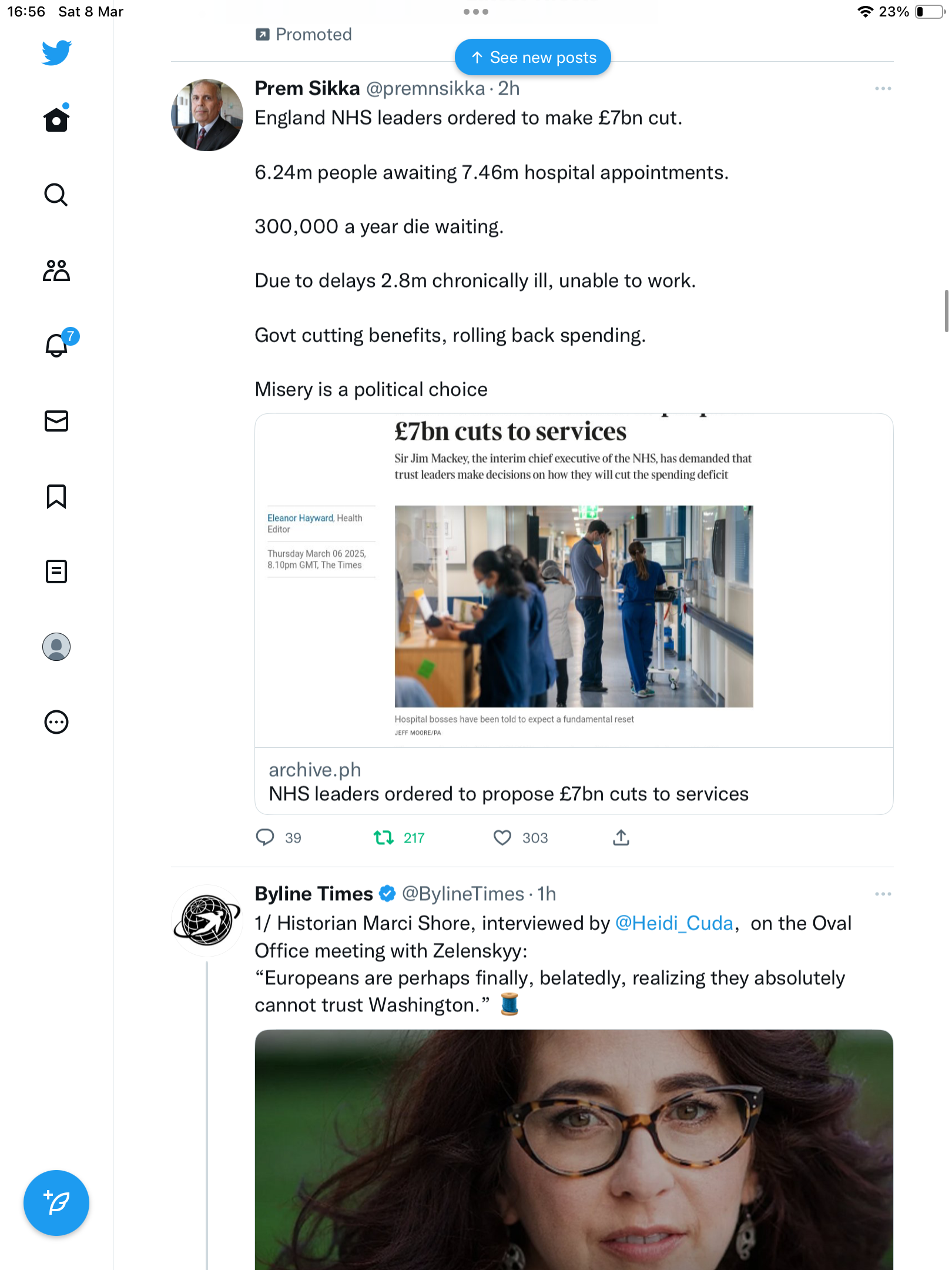Image resolution: width=952 pixels, height=1270 pixels.
Task: Open the £7bn cuts article preview image
Action: [574, 581]
